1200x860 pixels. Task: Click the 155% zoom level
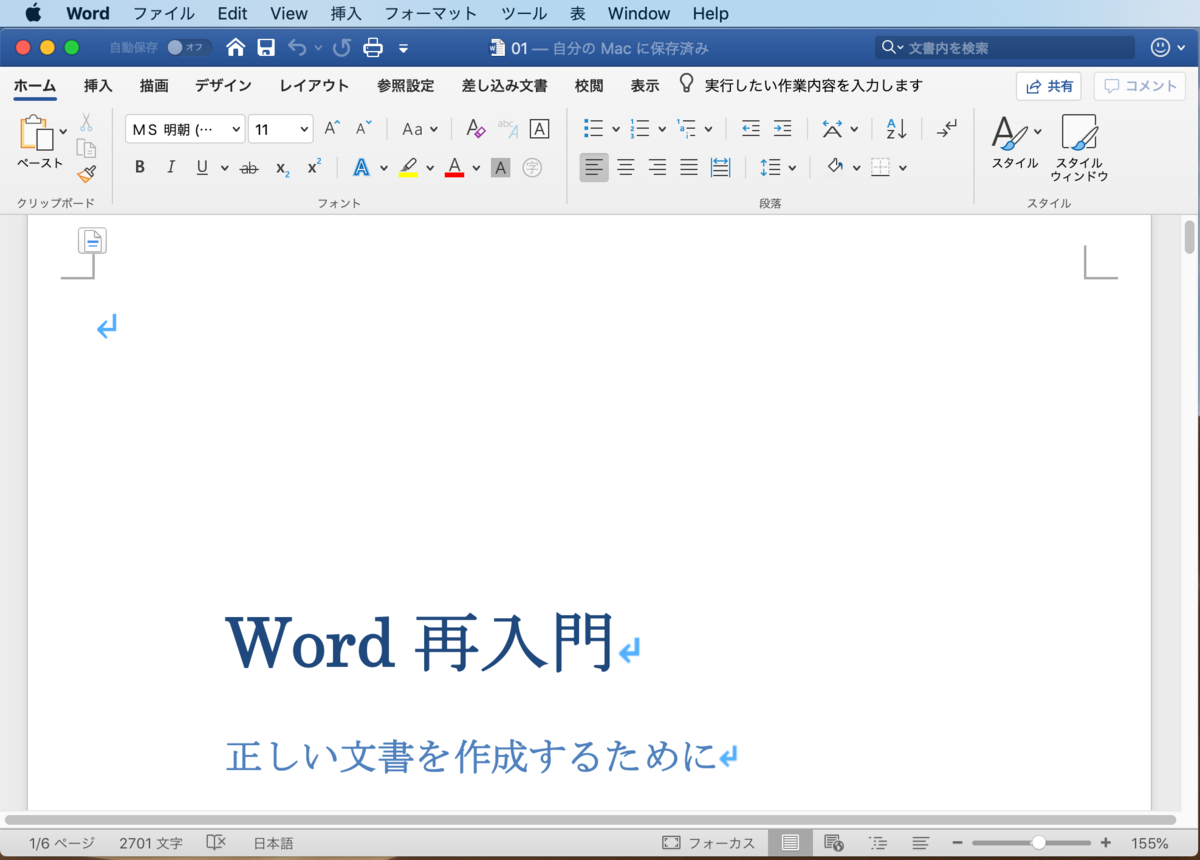coord(1150,843)
